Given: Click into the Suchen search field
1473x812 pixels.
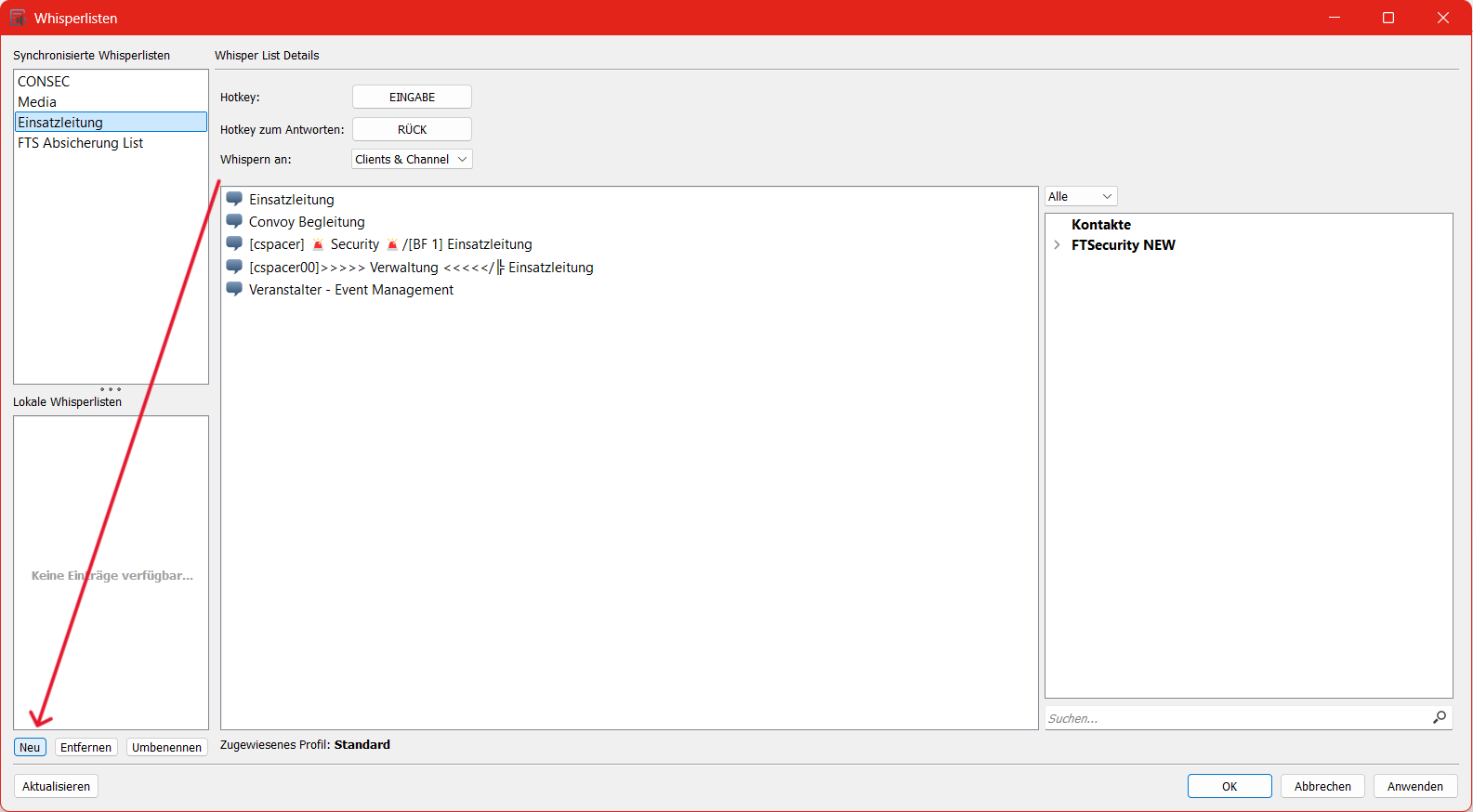Looking at the screenshot, I should tap(1236, 718).
